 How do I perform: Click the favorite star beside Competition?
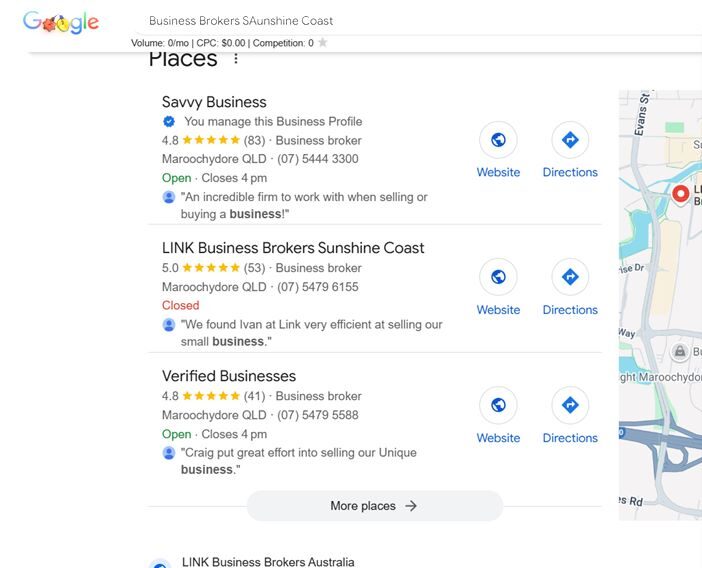[x=322, y=43]
